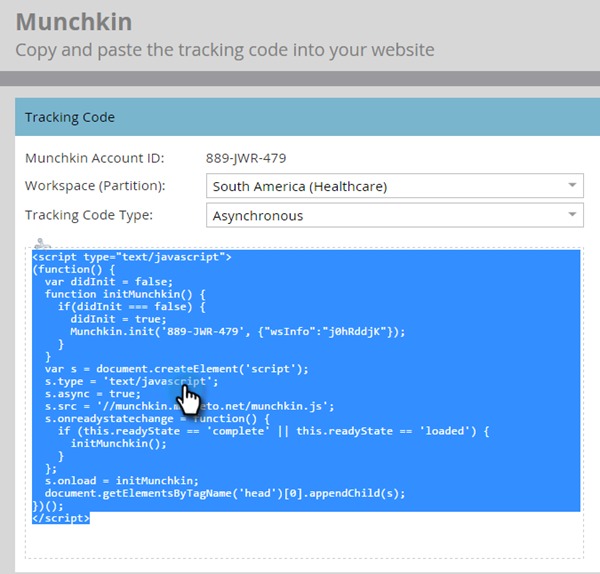This screenshot has height=574, width=600.
Task: Click the closing </script> tag line
Action: 61,518
